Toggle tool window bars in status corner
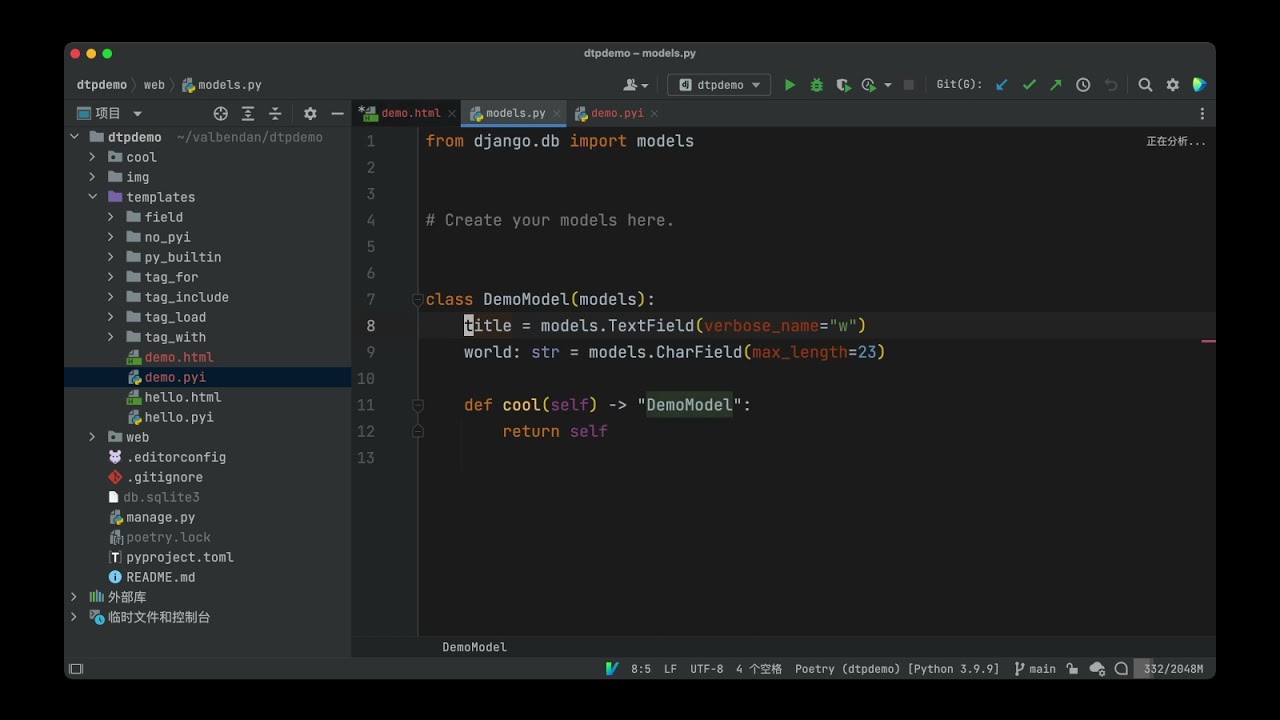This screenshot has width=1280, height=720. [x=76, y=669]
